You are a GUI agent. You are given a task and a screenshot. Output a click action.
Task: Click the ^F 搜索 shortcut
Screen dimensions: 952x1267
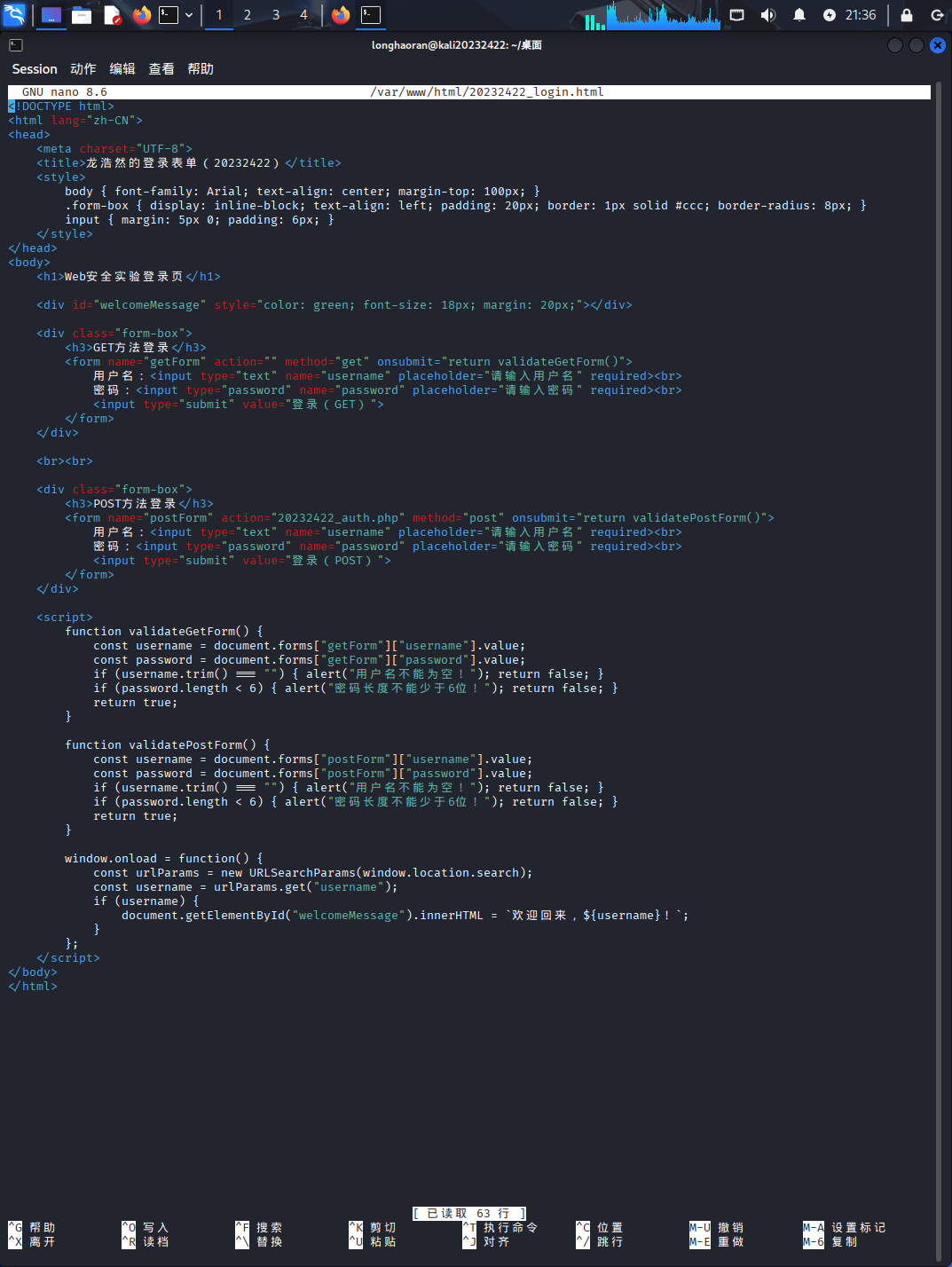pyautogui.click(x=259, y=1228)
